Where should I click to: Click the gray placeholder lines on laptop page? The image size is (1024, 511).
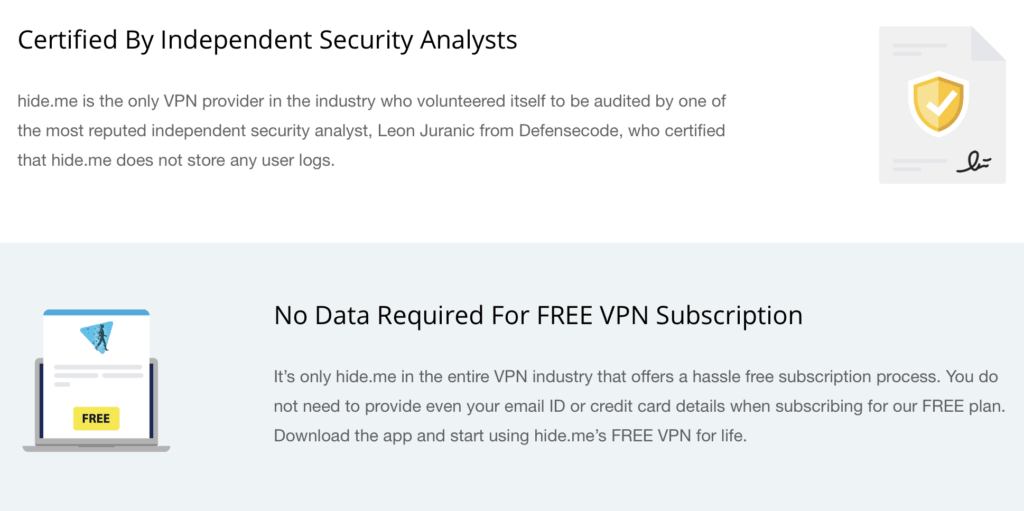98,375
